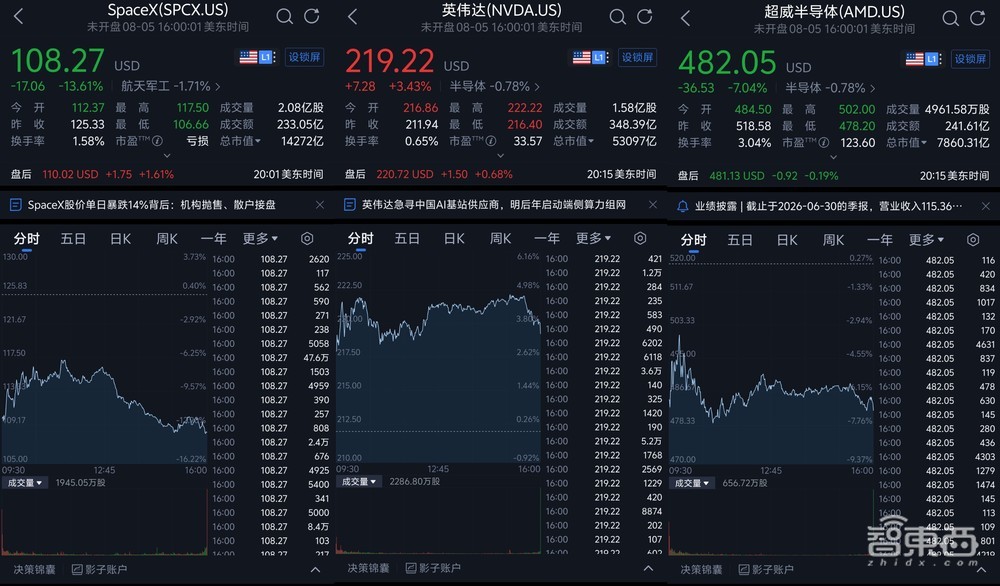Dismiss the AMD earnings disclosure banner
This screenshot has height=586, width=1000.
pos(985,206)
